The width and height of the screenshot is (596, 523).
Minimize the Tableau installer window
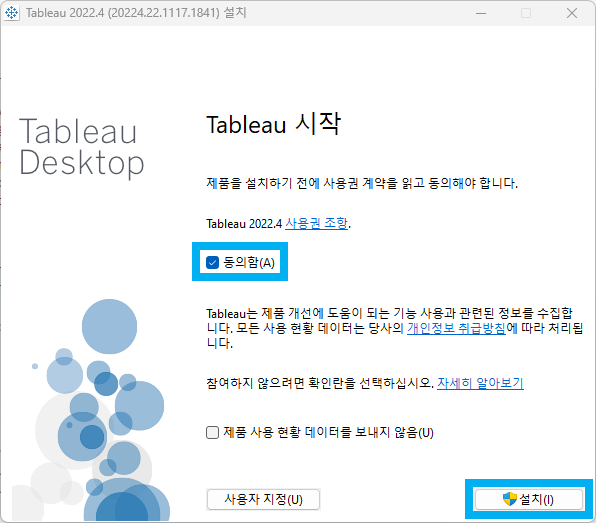tap(481, 13)
